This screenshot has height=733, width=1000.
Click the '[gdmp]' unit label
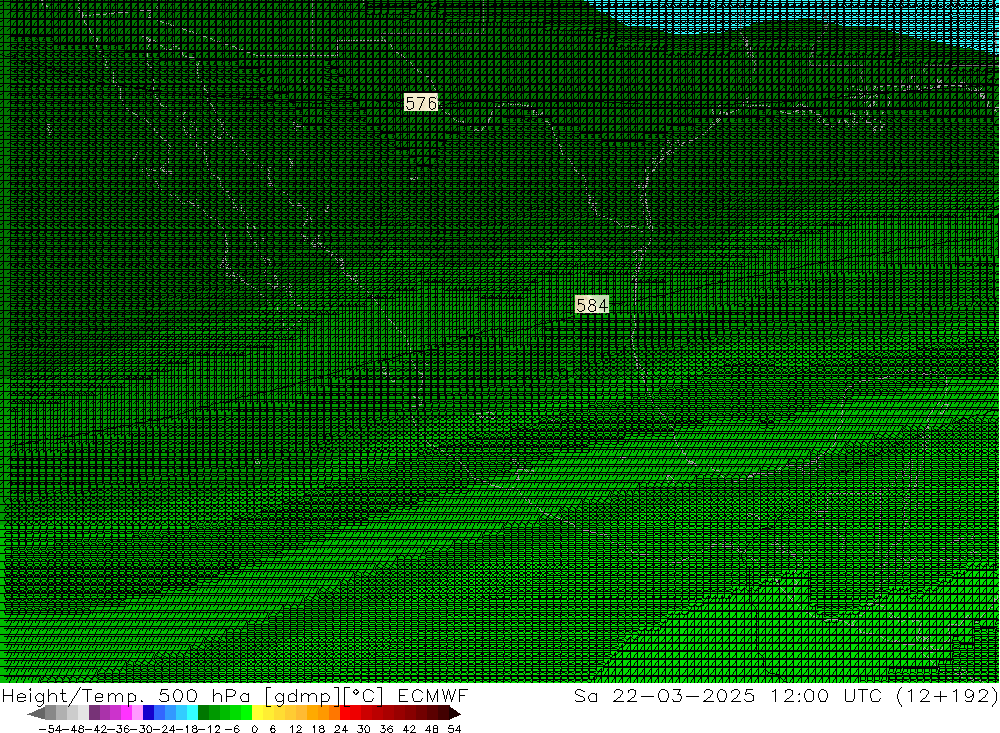pyautogui.click(x=302, y=696)
